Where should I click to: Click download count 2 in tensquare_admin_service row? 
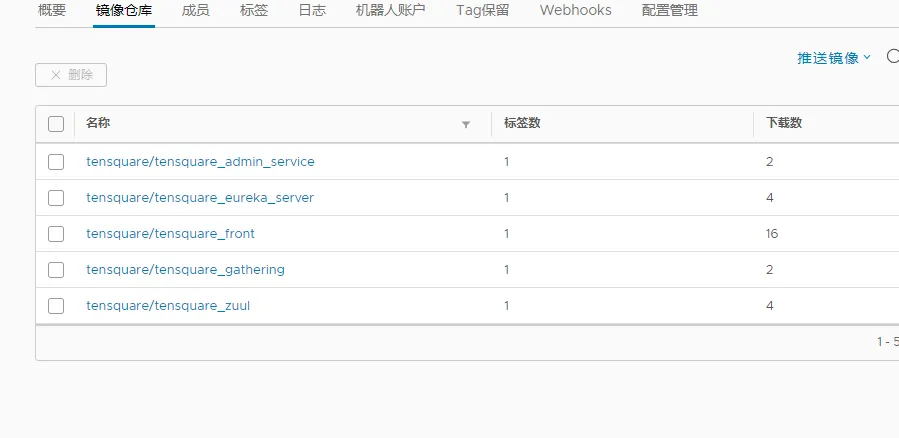(769, 162)
